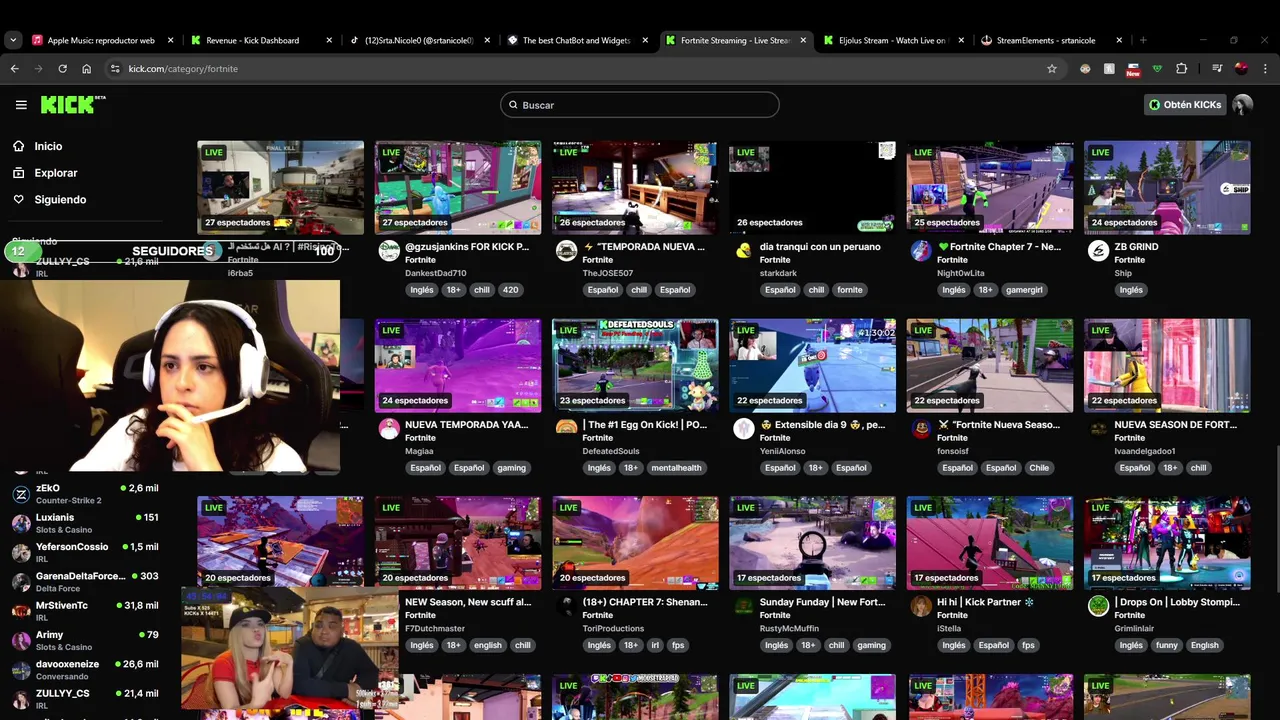Open Luxianis channel in followed list

85,523
